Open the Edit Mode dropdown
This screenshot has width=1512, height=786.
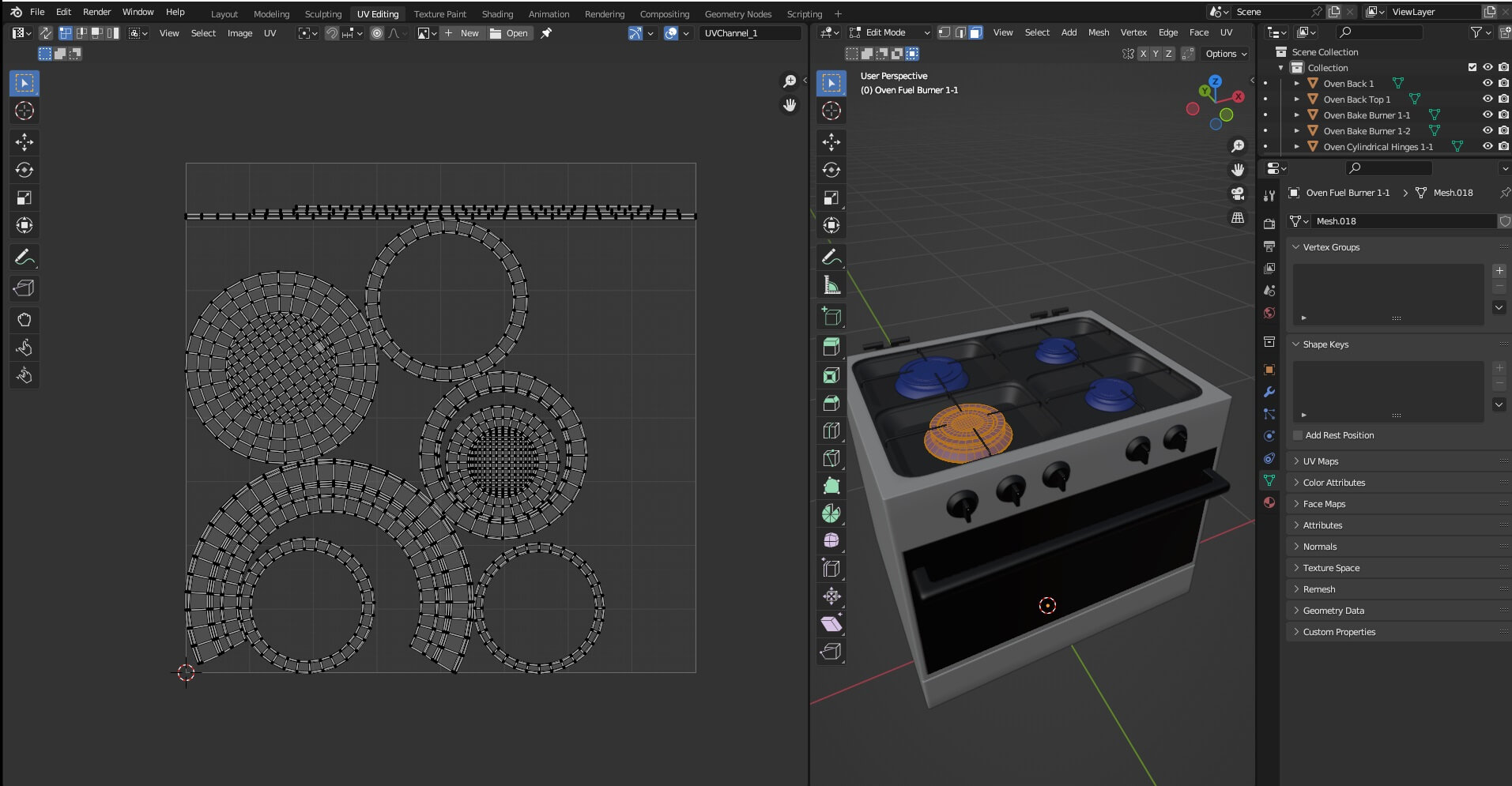[890, 32]
